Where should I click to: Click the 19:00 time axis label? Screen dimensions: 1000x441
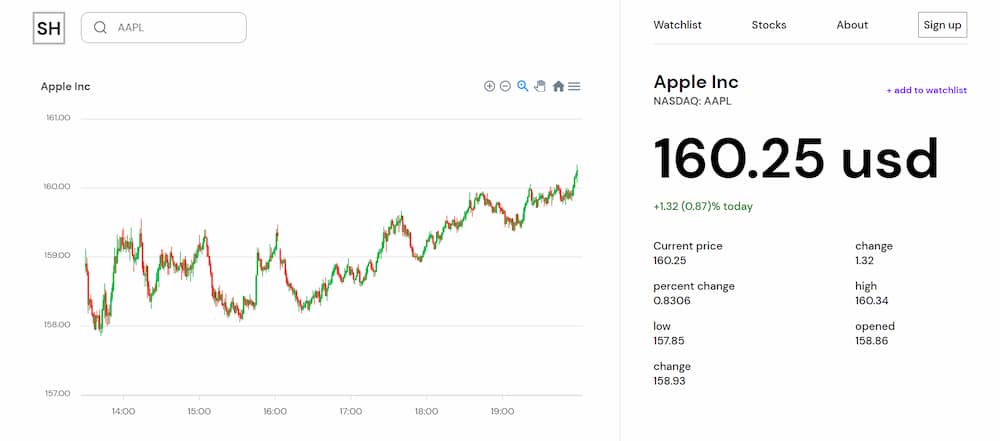pyautogui.click(x=502, y=412)
